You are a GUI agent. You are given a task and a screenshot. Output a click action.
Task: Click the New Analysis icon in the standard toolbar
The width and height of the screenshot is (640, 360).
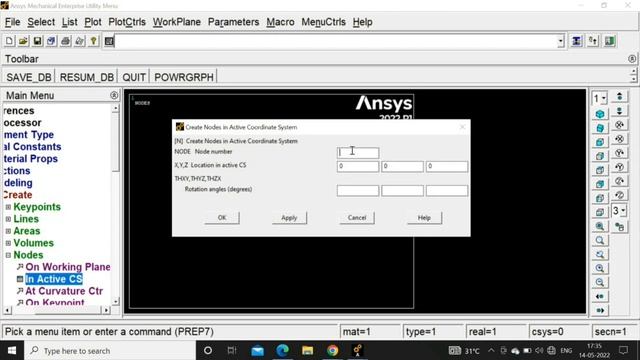[9, 41]
